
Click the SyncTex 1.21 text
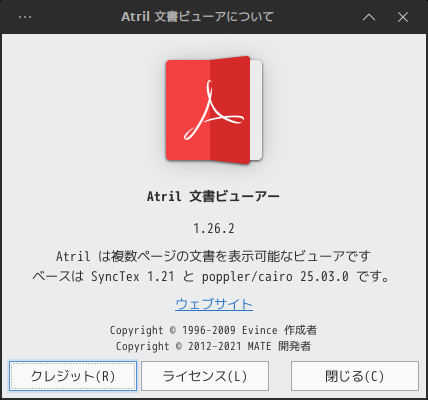coord(133,276)
